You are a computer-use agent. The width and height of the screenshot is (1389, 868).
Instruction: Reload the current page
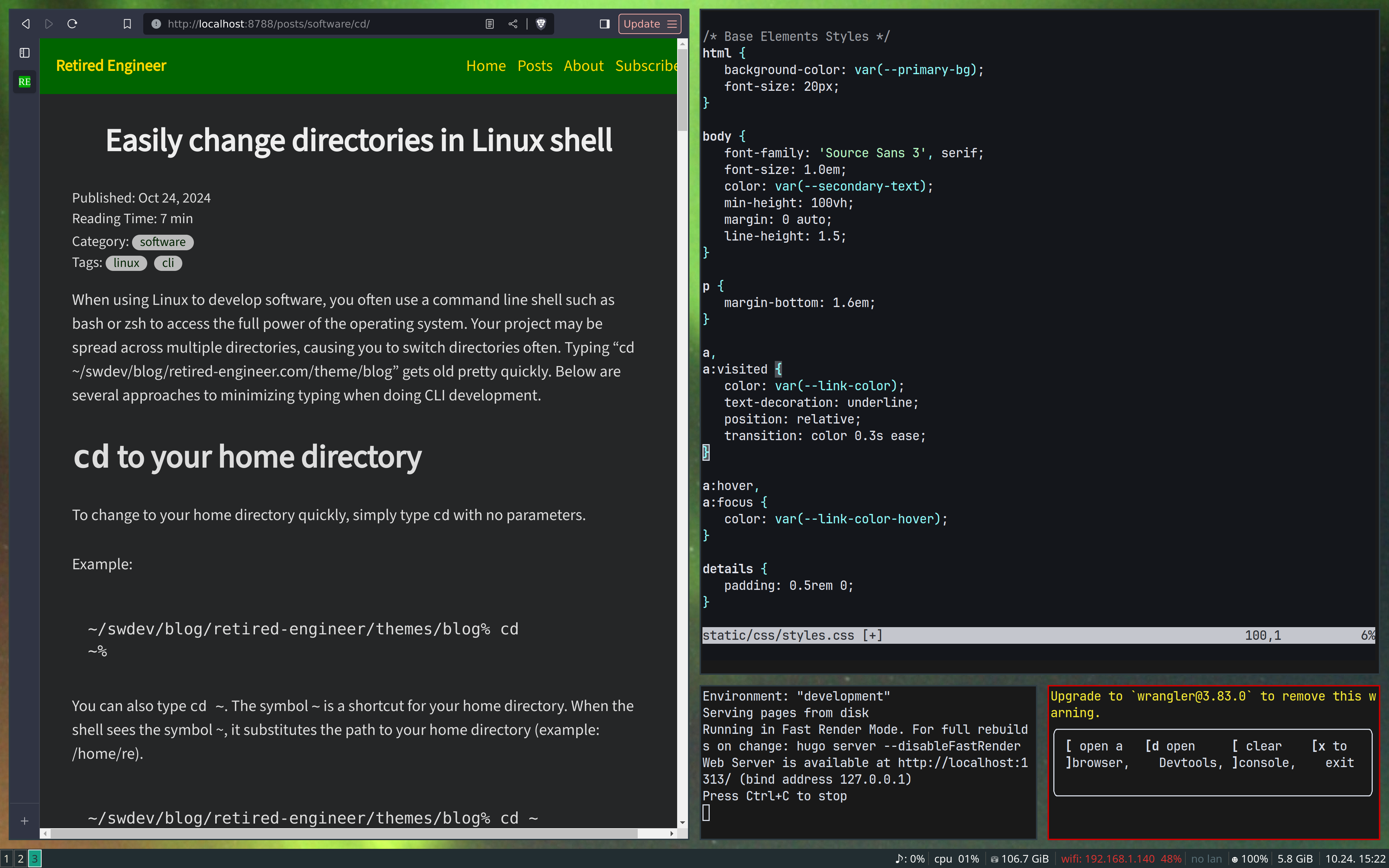(72, 24)
